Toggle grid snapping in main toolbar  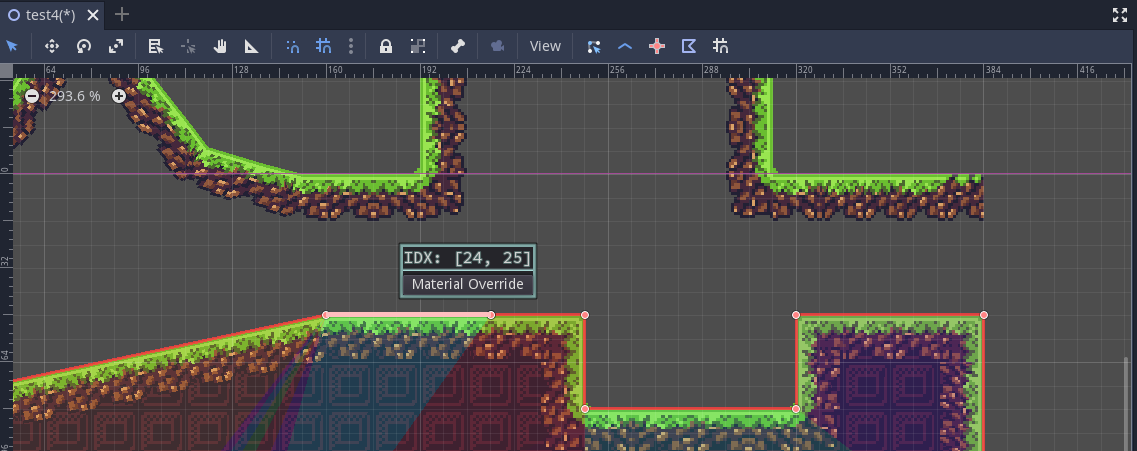pos(323,46)
